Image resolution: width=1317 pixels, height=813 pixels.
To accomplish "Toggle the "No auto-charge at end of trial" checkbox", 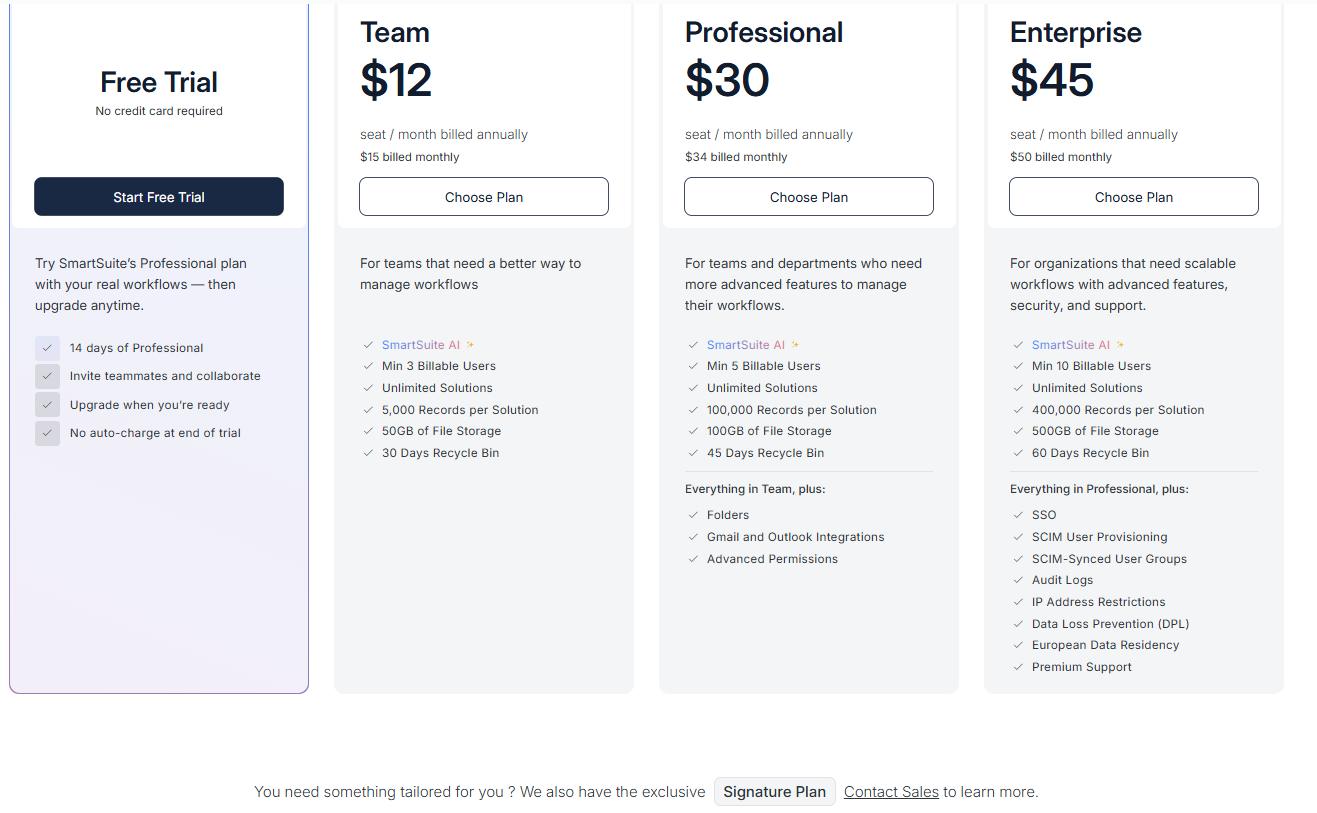I will pos(47,433).
